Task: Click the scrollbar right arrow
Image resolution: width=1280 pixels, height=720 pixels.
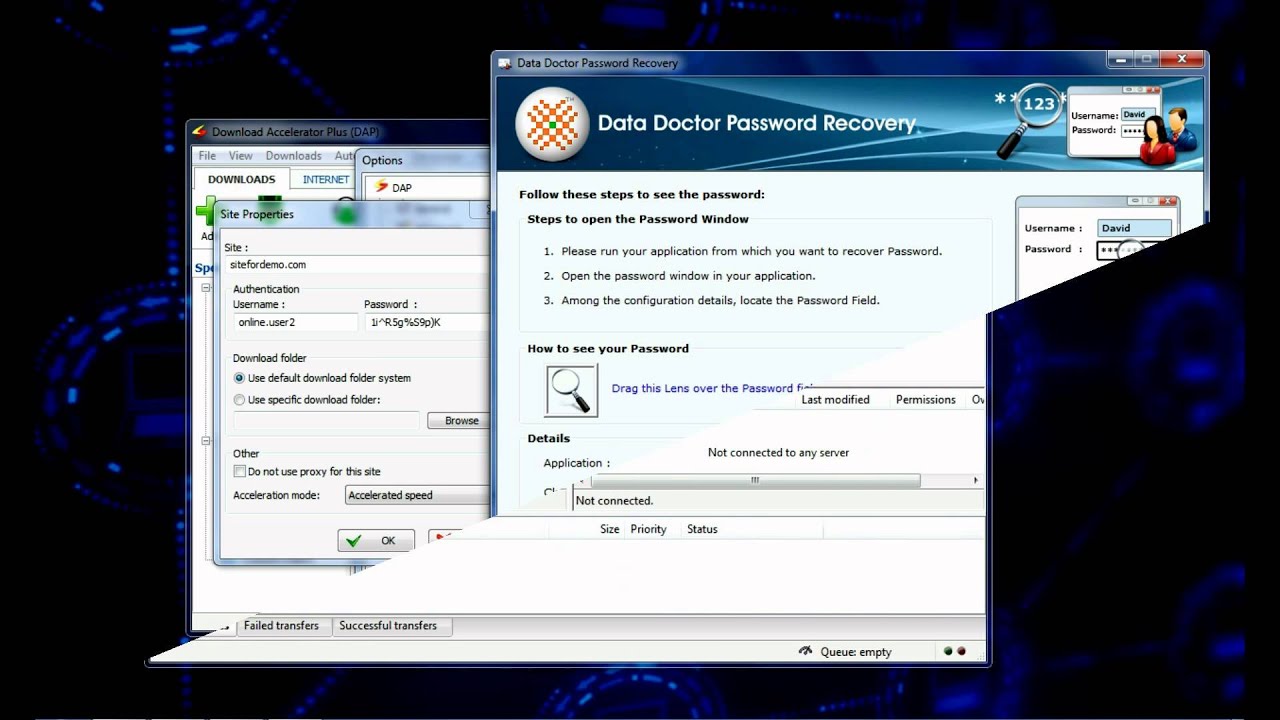Action: point(976,481)
